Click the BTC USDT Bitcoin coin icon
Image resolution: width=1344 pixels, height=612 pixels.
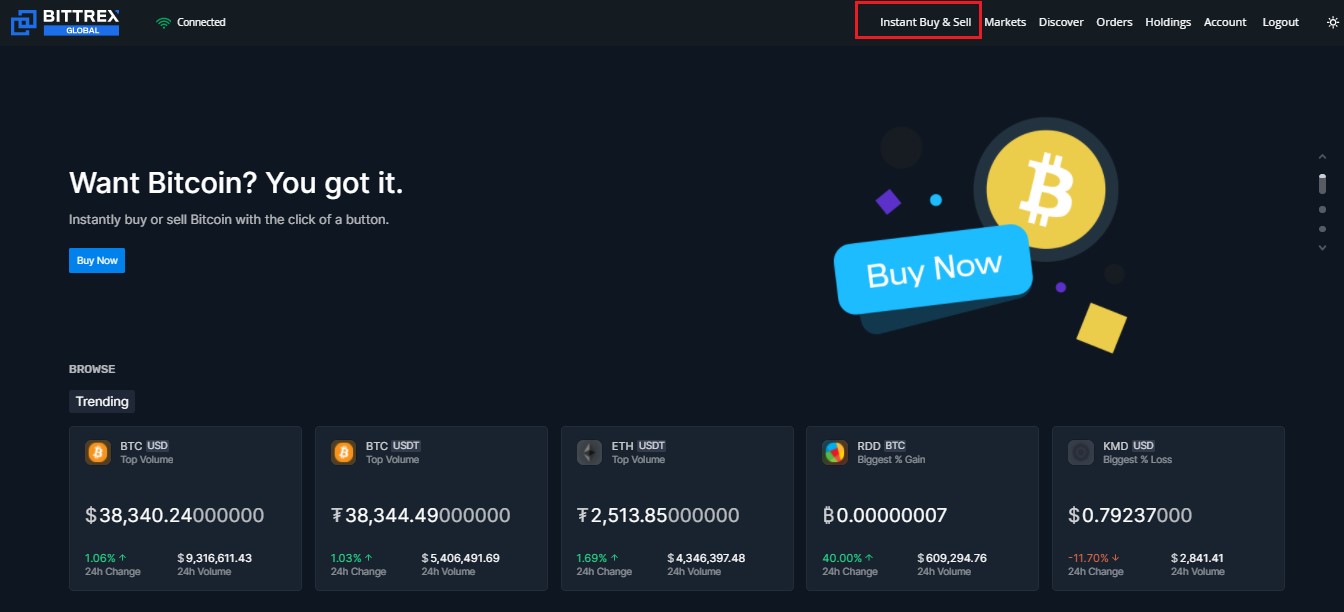click(x=343, y=452)
